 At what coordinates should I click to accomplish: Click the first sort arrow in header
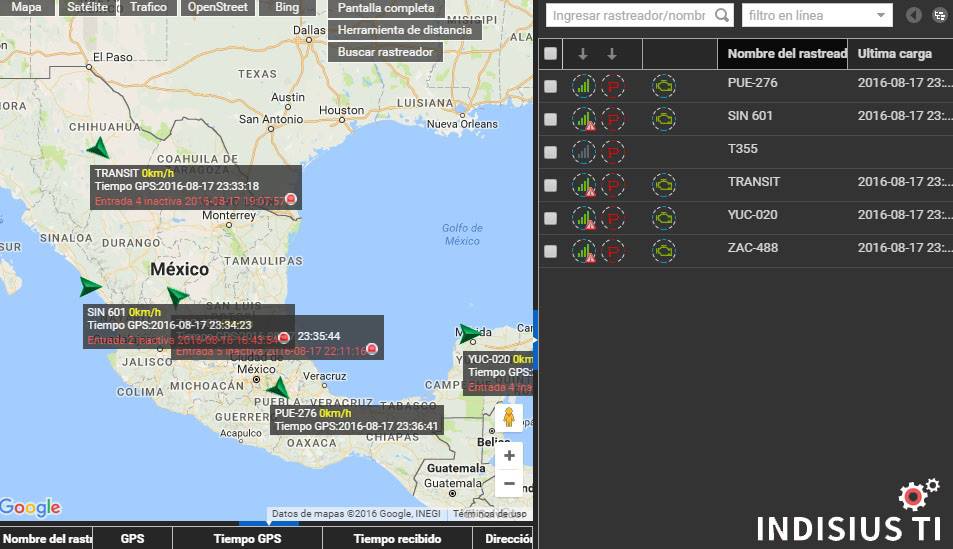(582, 54)
